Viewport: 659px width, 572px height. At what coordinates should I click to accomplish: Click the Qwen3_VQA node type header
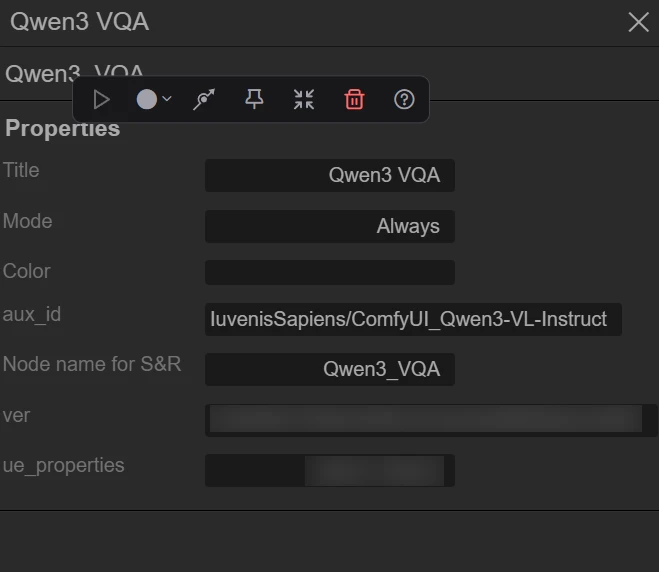click(74, 74)
